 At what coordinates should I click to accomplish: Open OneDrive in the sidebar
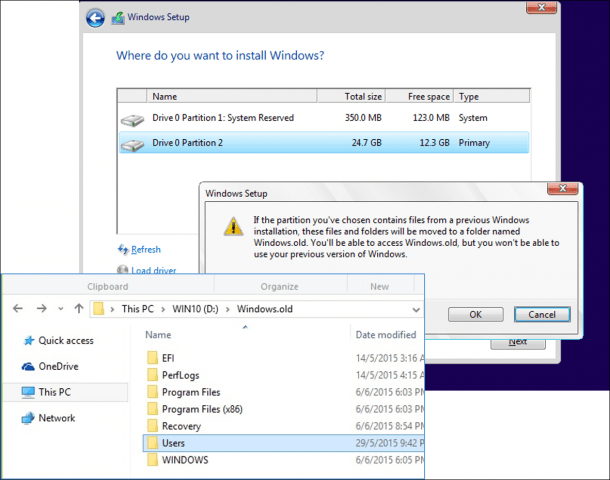[58, 366]
